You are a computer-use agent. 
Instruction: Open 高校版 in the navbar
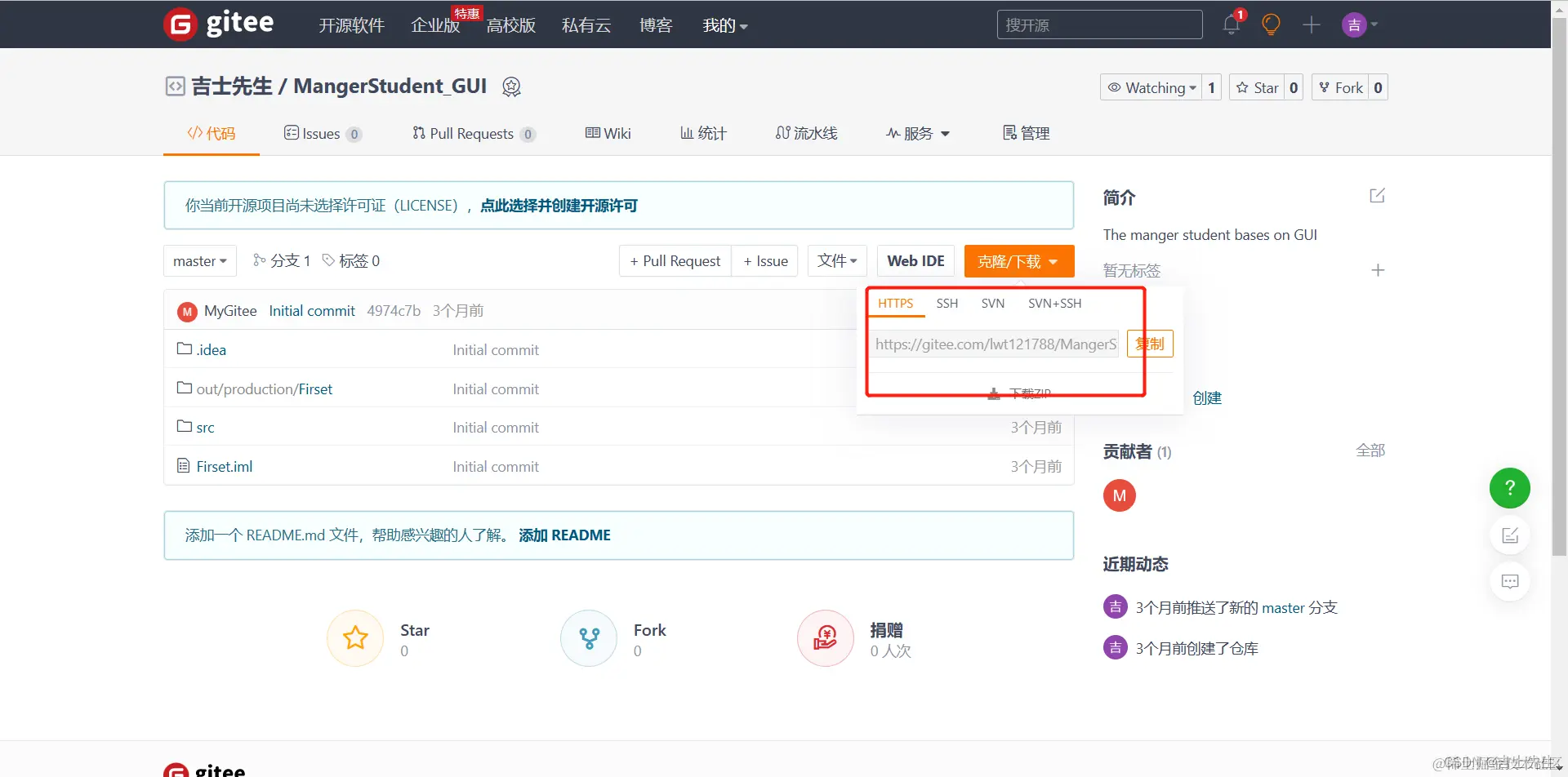(511, 25)
